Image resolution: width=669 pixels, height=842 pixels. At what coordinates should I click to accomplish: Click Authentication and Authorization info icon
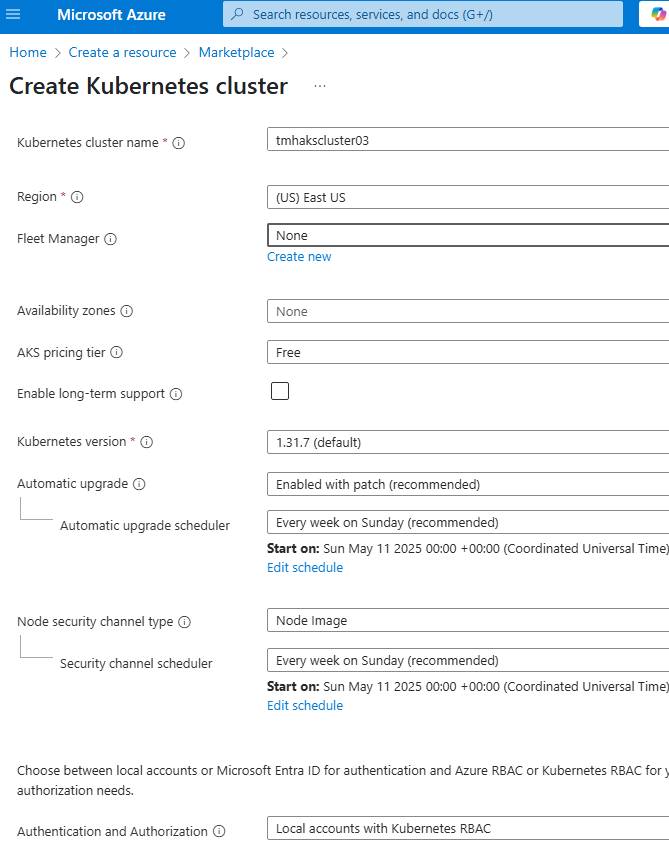coord(219,831)
